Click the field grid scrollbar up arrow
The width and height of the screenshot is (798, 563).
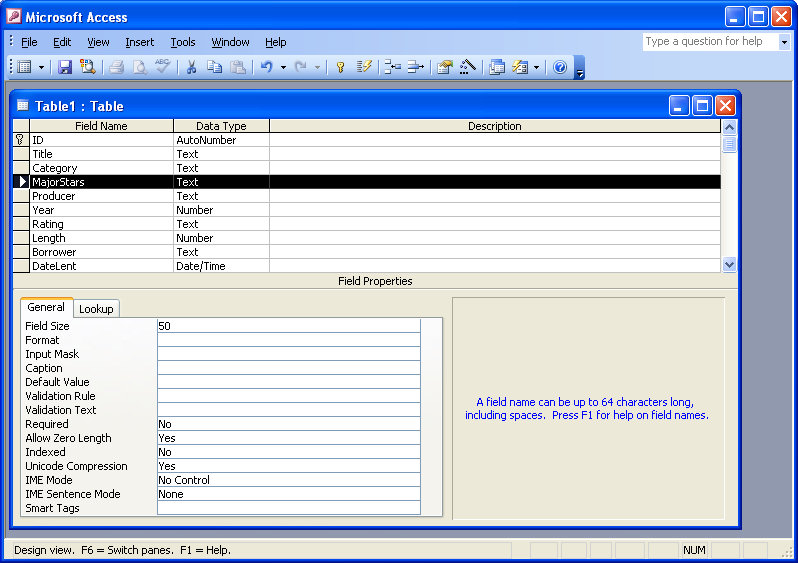[729, 127]
